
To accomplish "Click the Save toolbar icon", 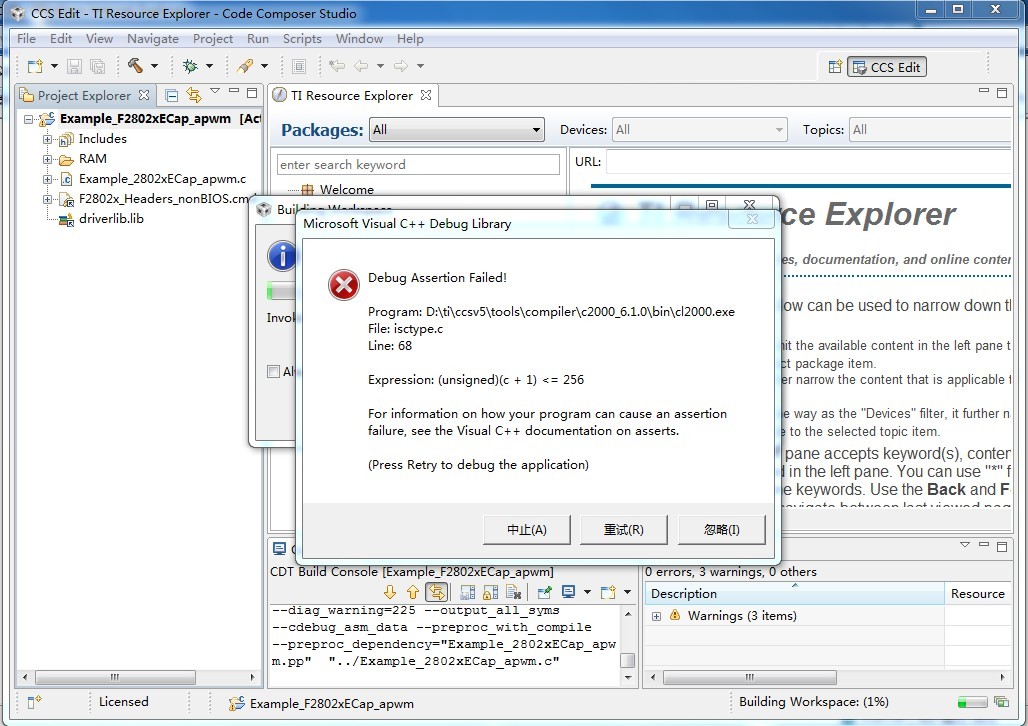I will click(x=74, y=66).
